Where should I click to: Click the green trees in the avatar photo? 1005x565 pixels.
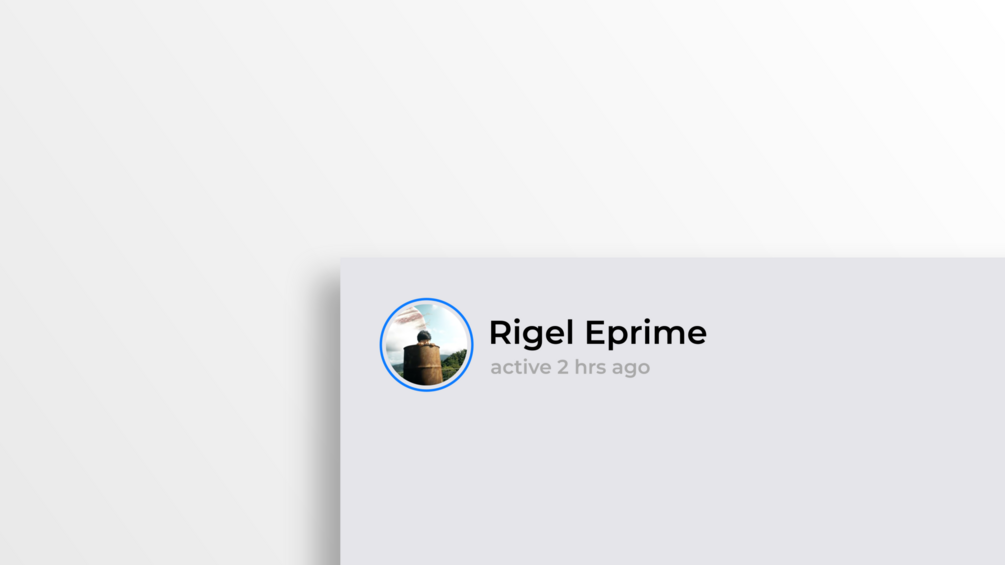click(453, 365)
